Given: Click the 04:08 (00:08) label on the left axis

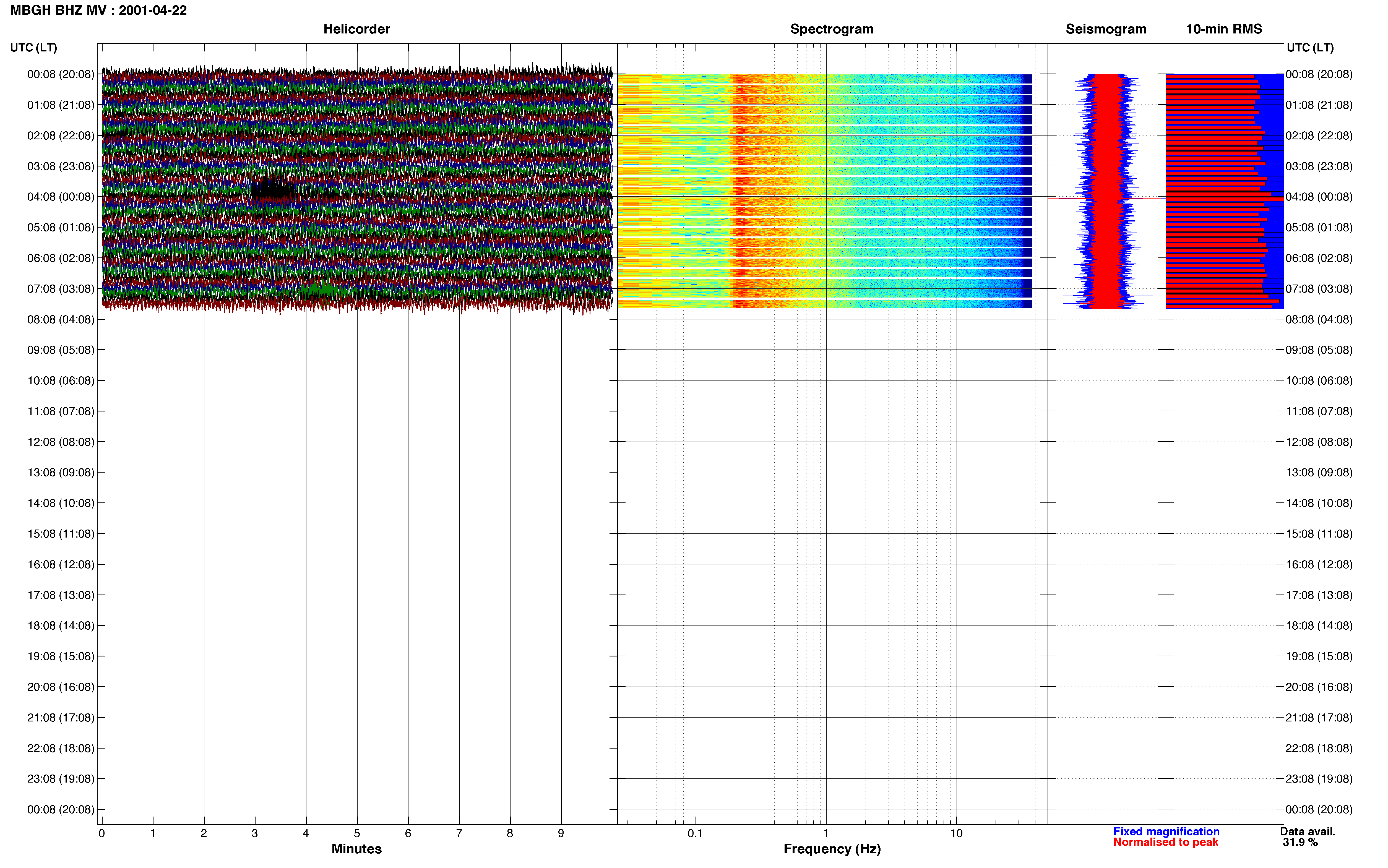Looking at the screenshot, I should [61, 197].
